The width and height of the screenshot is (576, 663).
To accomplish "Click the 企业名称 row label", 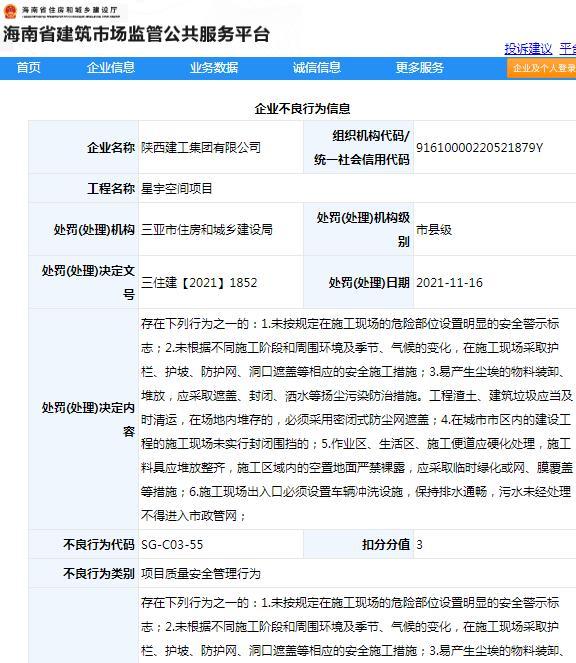I will (111, 148).
